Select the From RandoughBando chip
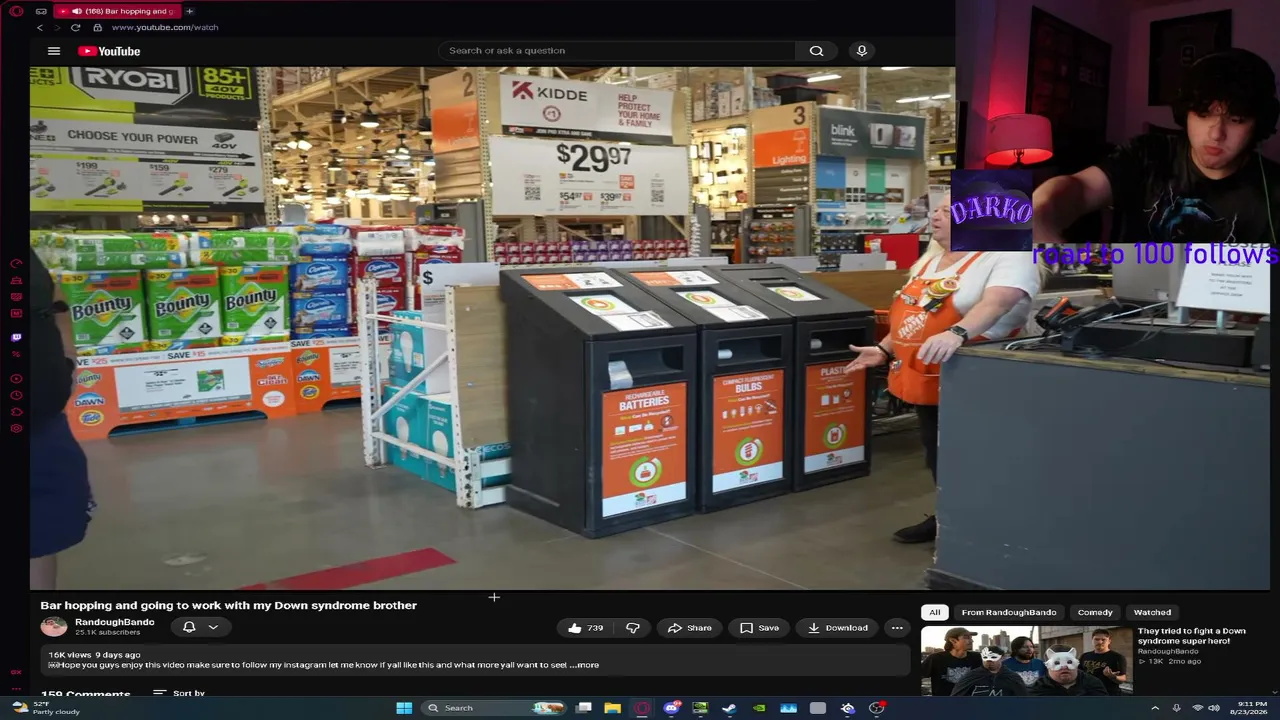The height and width of the screenshot is (720, 1280). (x=1009, y=612)
